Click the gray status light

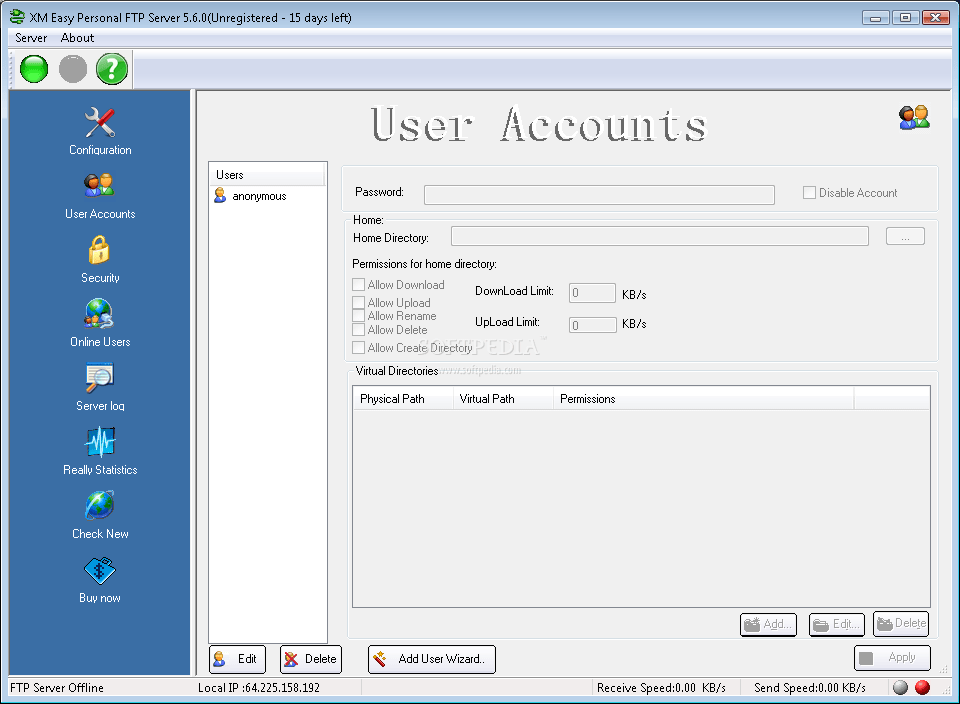click(900, 687)
